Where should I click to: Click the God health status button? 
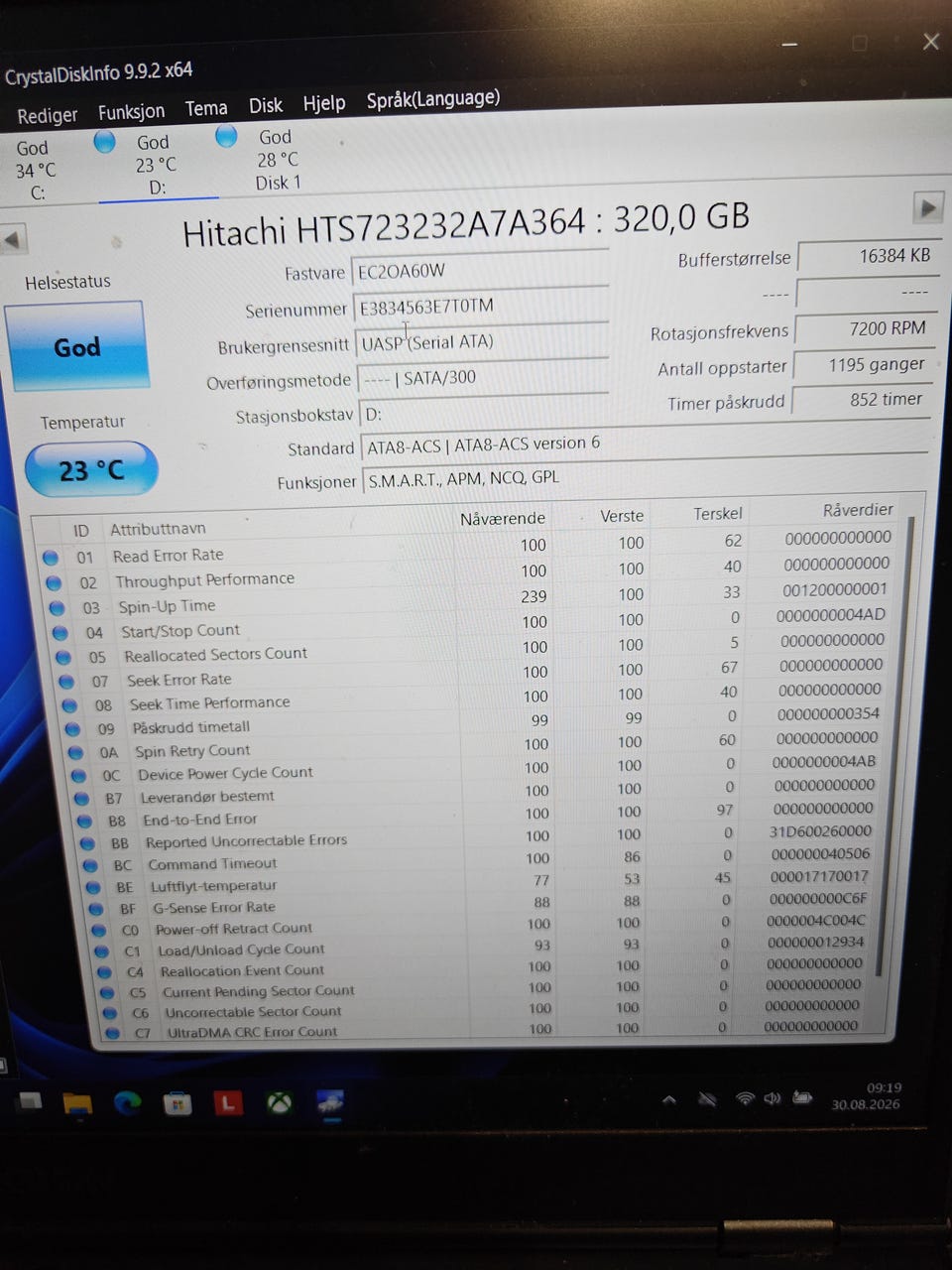tap(76, 346)
